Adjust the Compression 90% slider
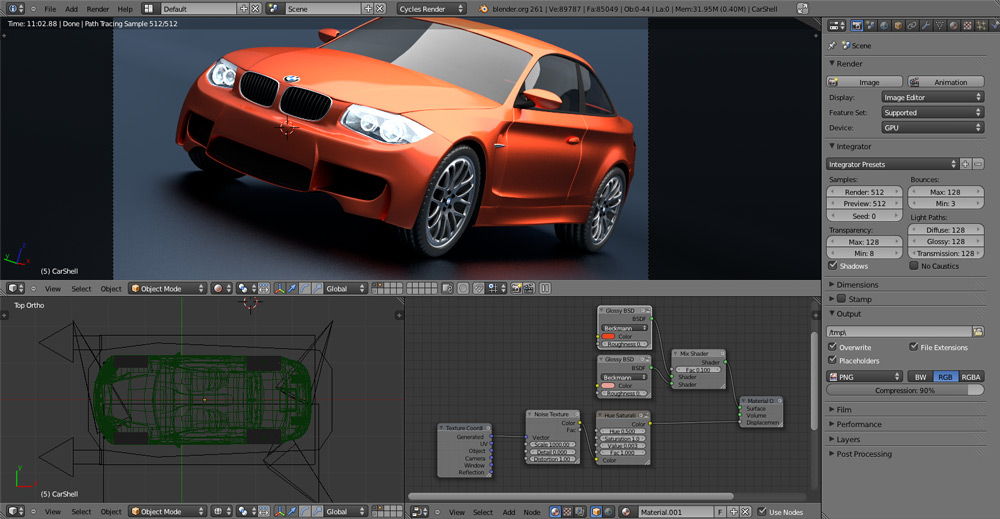 [906, 390]
